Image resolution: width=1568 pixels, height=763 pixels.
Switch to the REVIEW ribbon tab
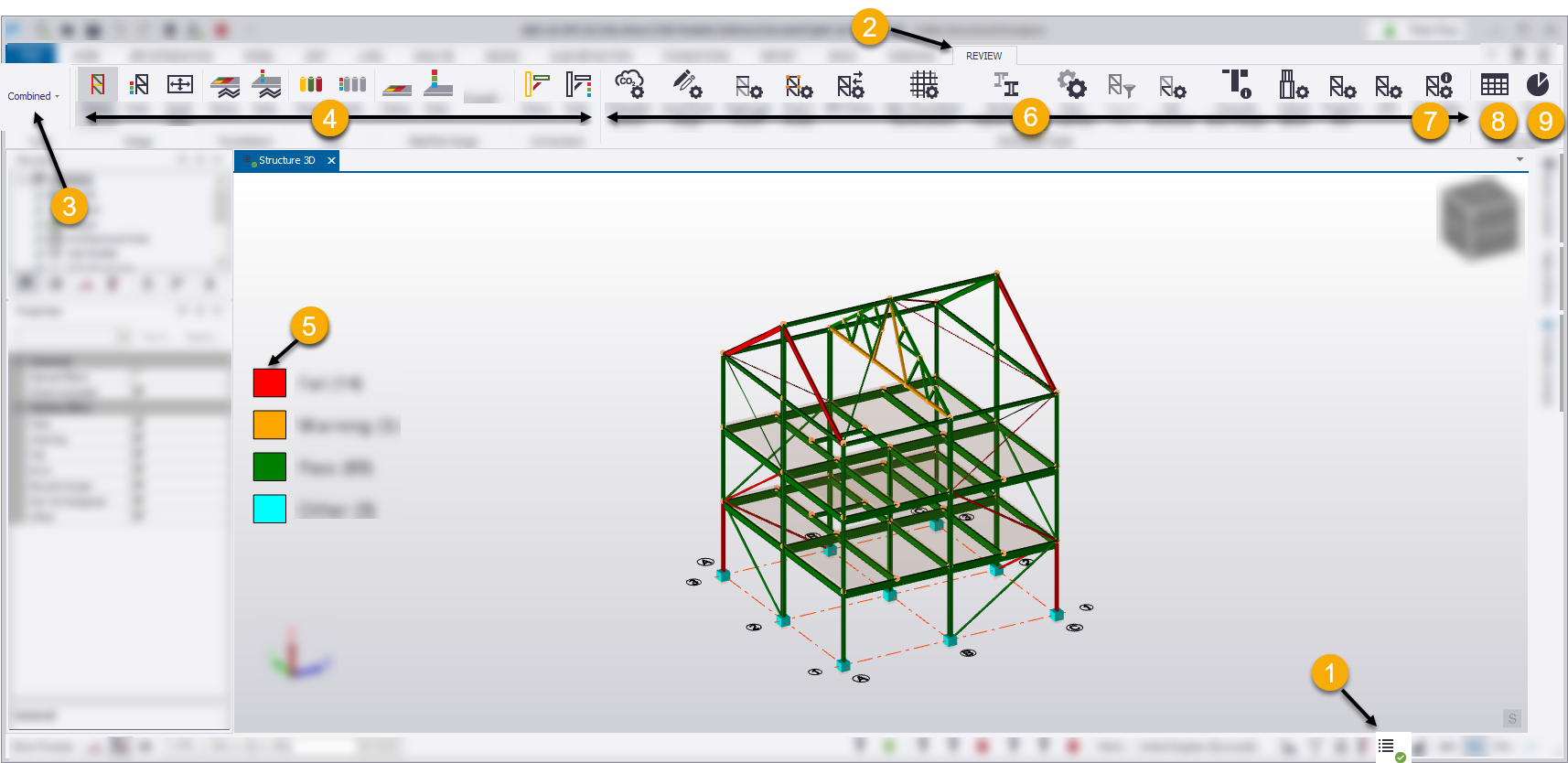(x=983, y=56)
